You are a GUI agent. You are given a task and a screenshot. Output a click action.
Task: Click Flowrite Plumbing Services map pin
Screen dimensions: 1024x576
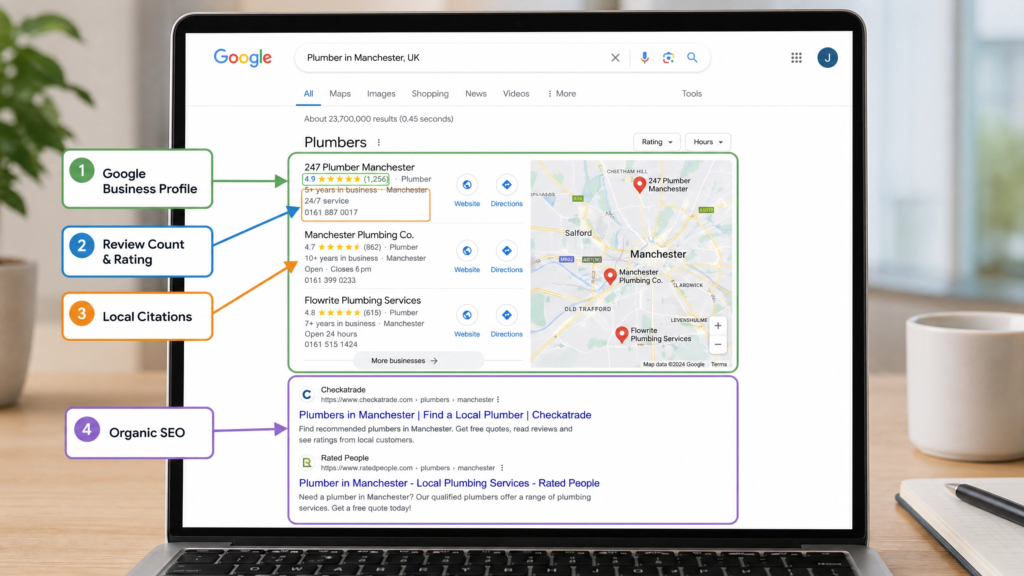coord(622,335)
